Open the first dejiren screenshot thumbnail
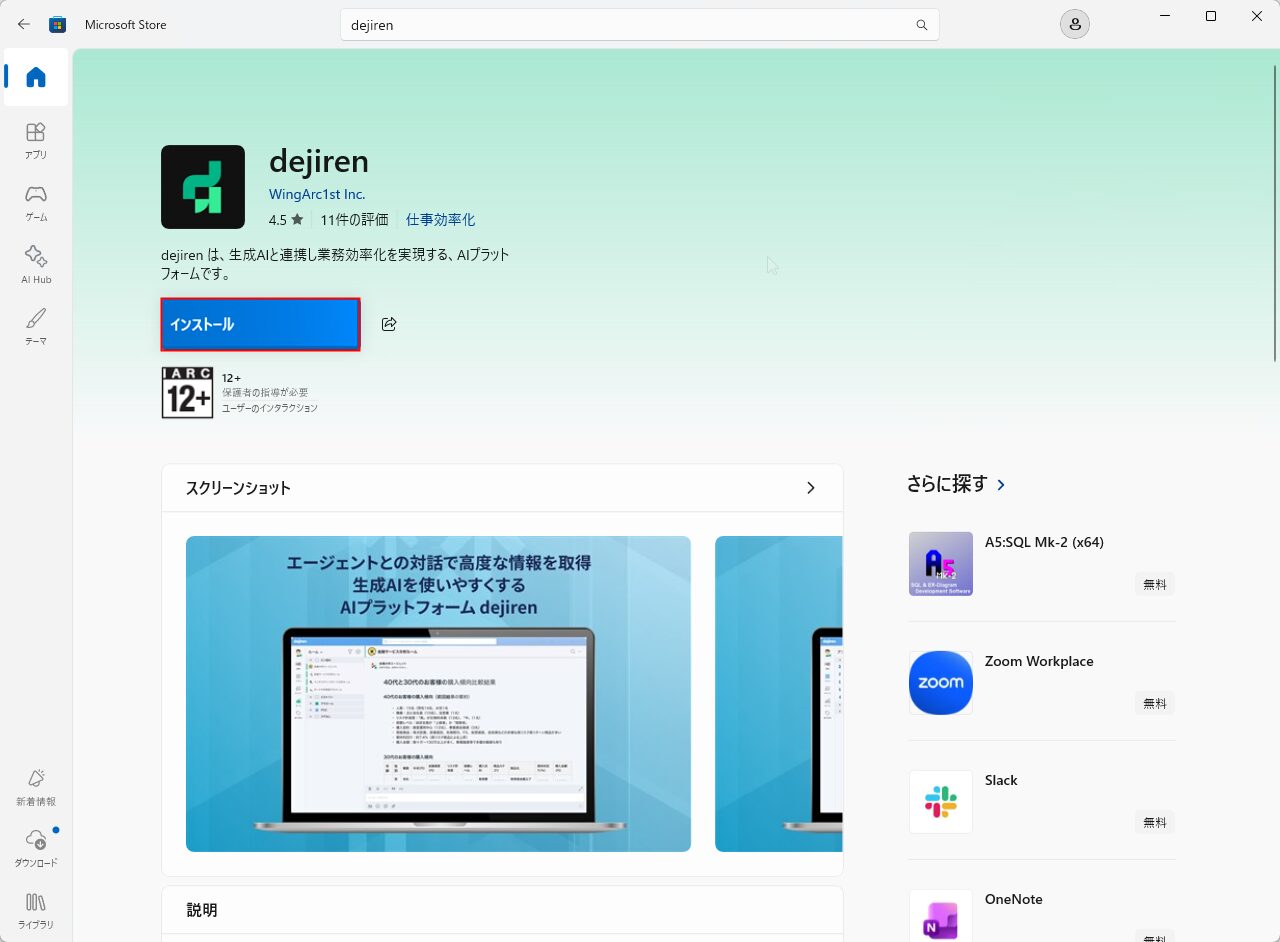The image size is (1280, 942). (438, 693)
